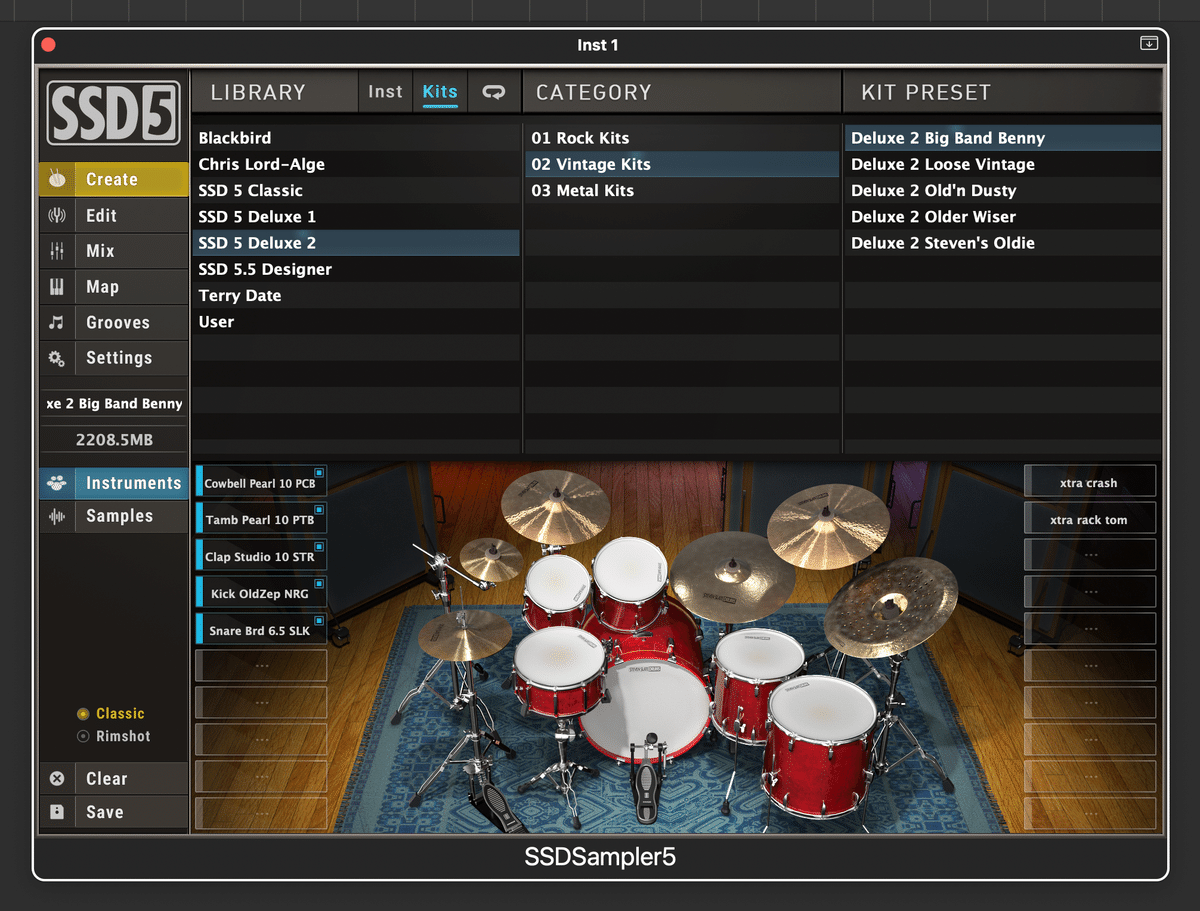Switch to the Inst library tab
The height and width of the screenshot is (911, 1200).
385,92
